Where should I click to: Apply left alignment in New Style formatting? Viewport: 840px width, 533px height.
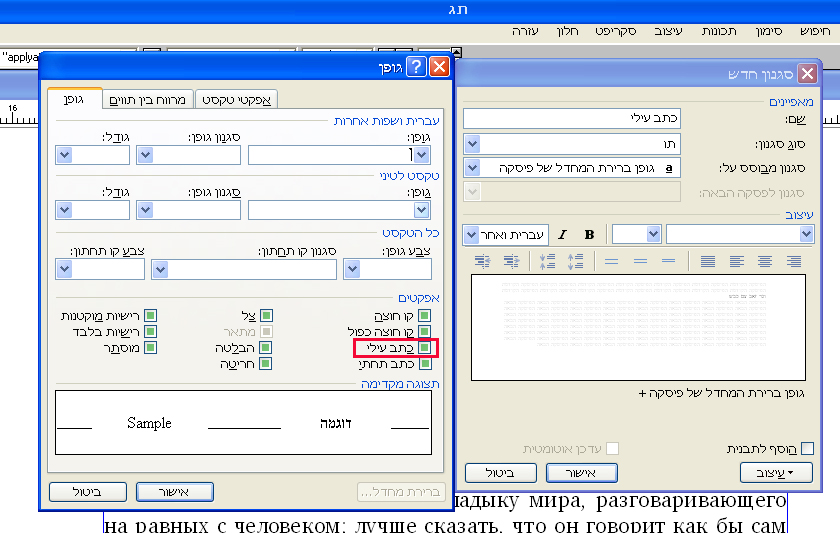click(737, 261)
